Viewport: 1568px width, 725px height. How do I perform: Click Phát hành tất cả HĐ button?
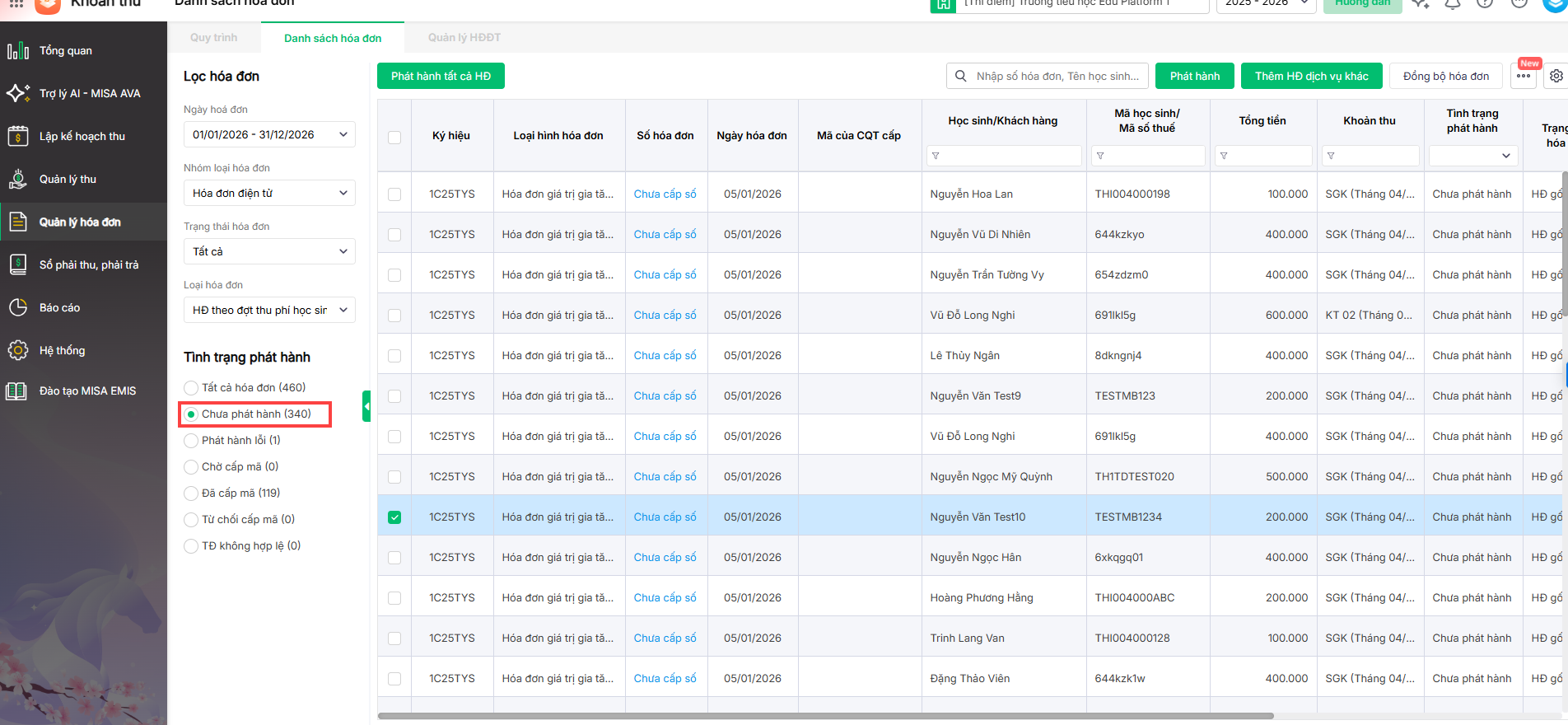pos(441,76)
